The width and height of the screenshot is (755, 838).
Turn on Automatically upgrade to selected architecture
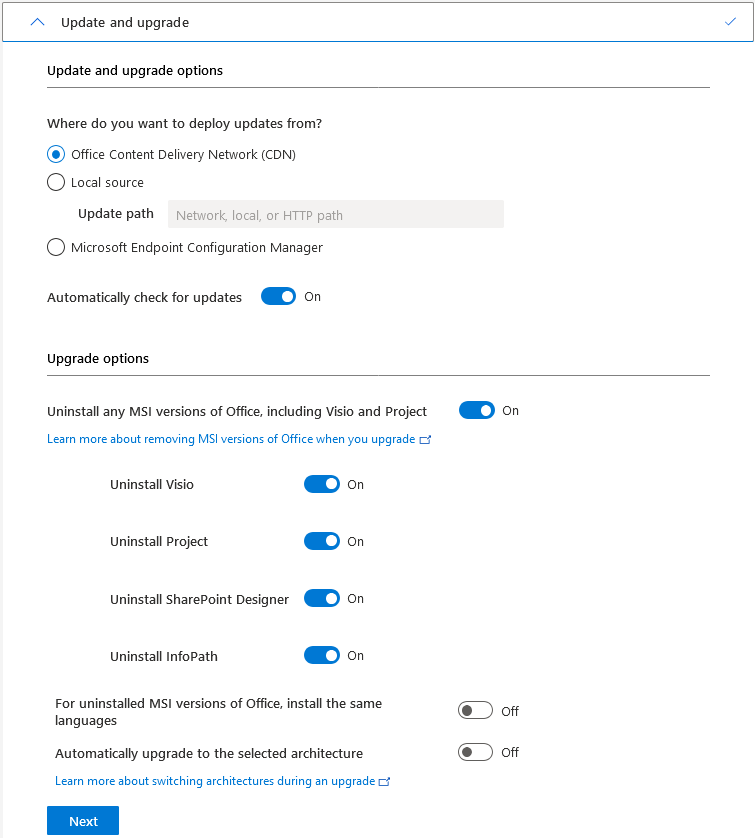[x=475, y=752]
